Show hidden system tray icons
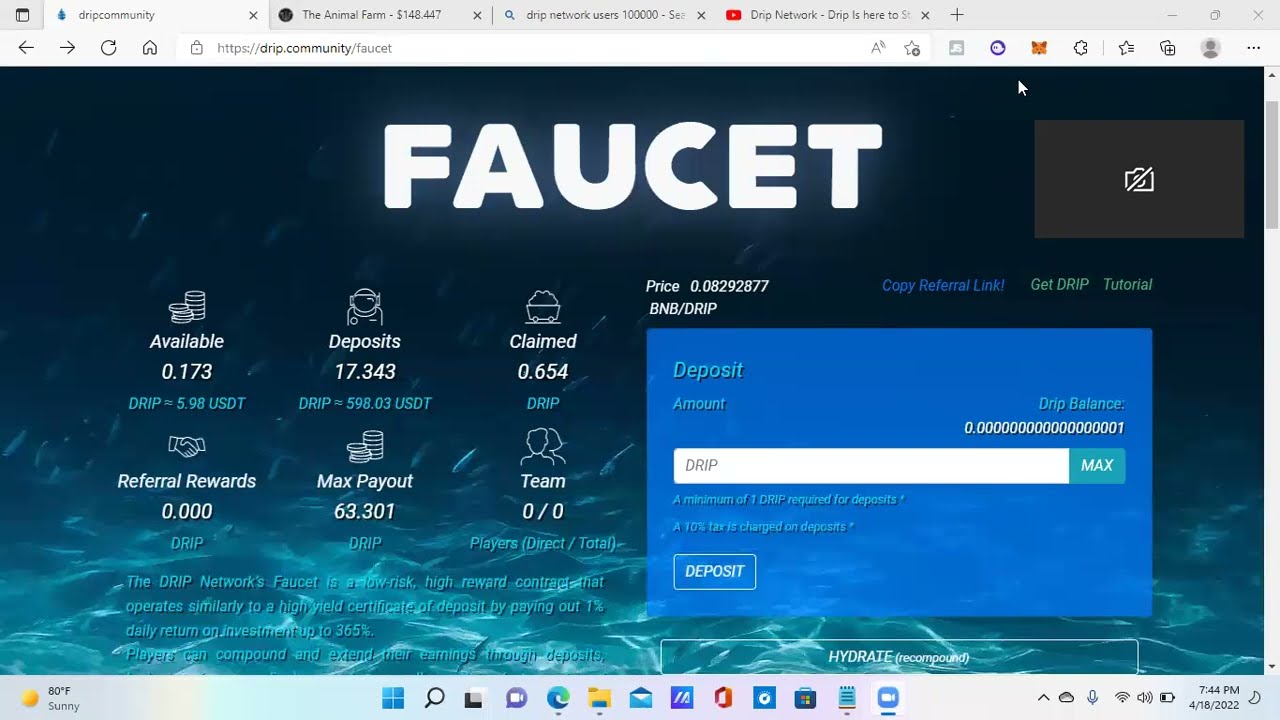The image size is (1280, 720). [x=1043, y=698]
